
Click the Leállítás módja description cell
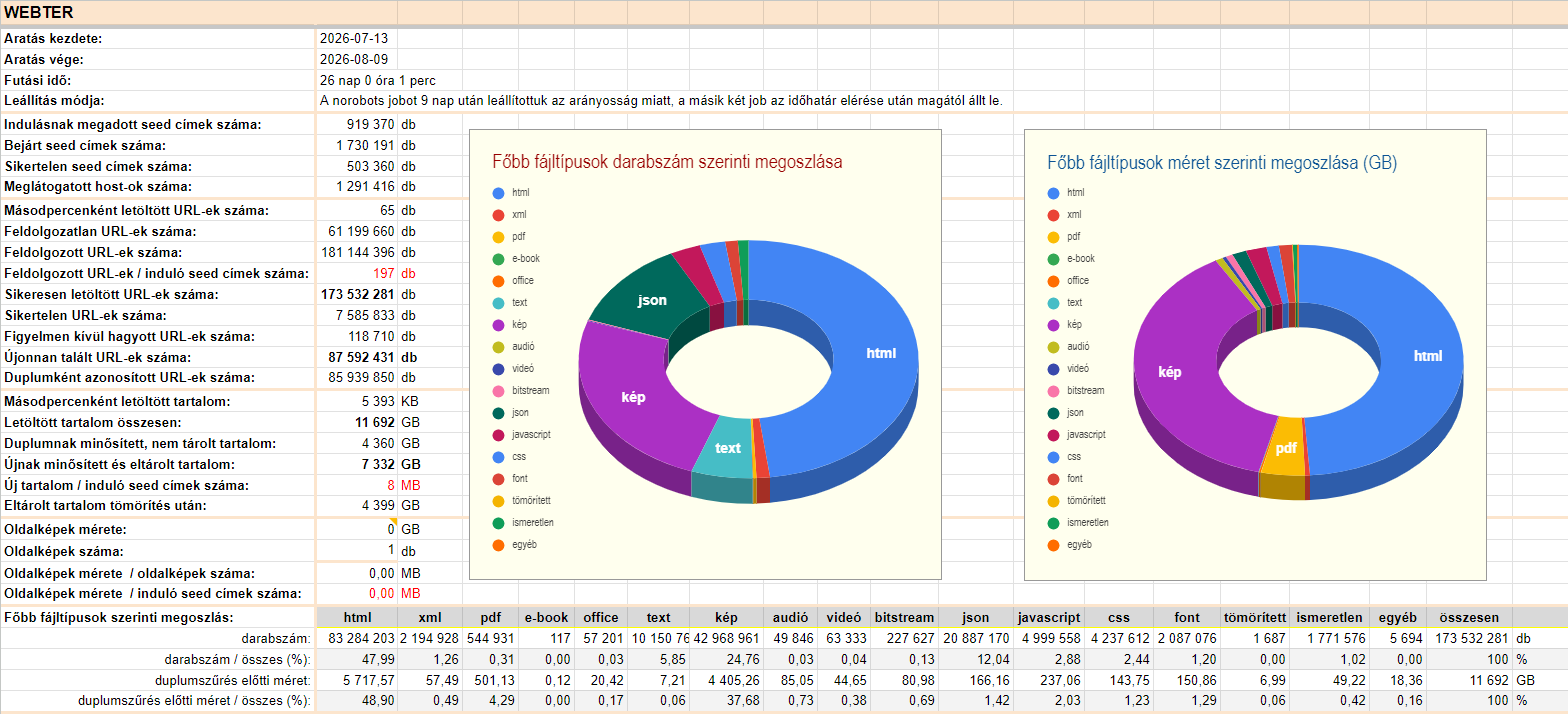click(x=660, y=101)
